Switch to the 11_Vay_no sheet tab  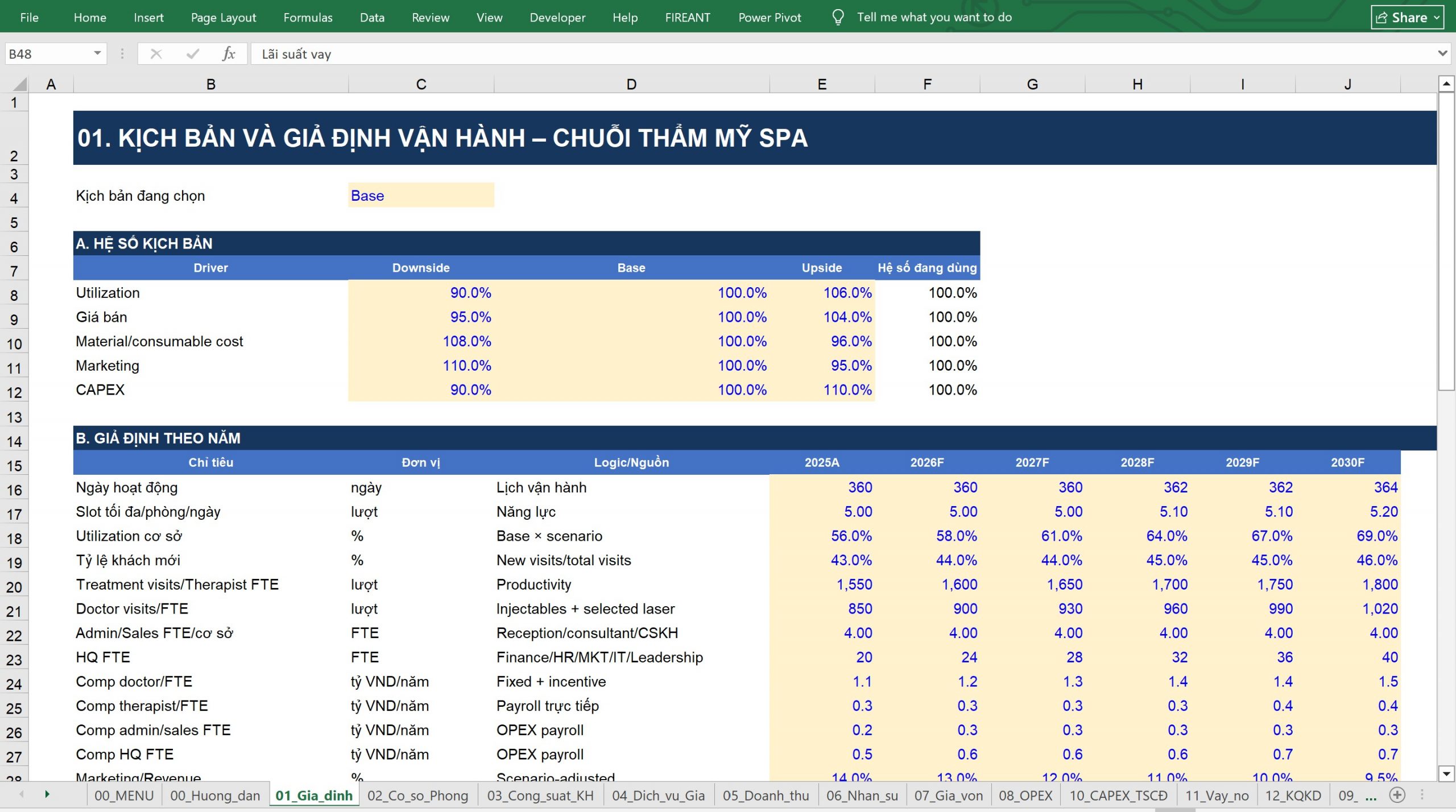[x=1217, y=796]
